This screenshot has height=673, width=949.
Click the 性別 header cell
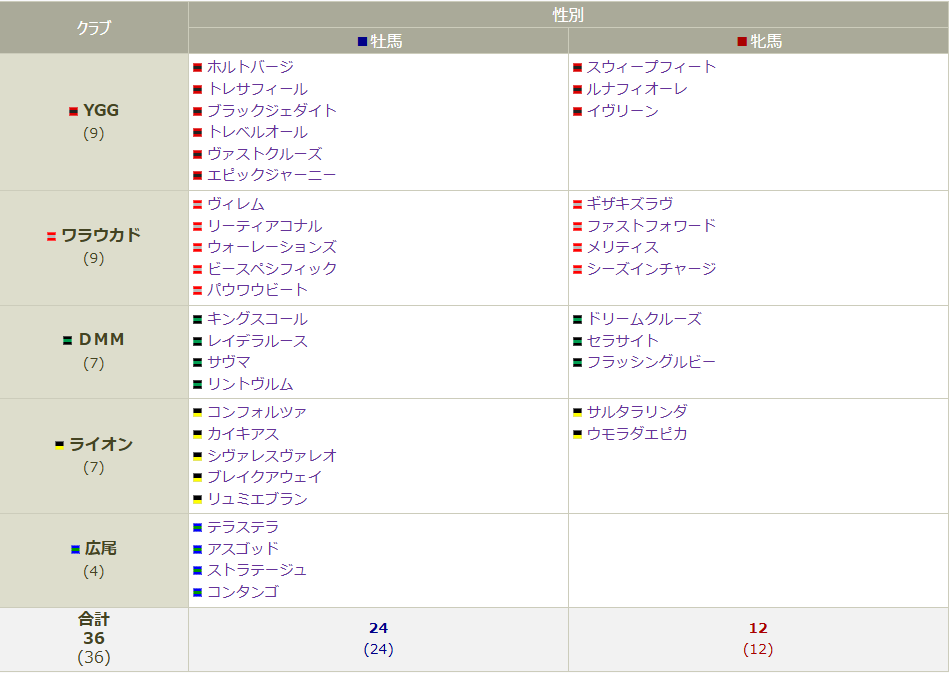click(568, 13)
